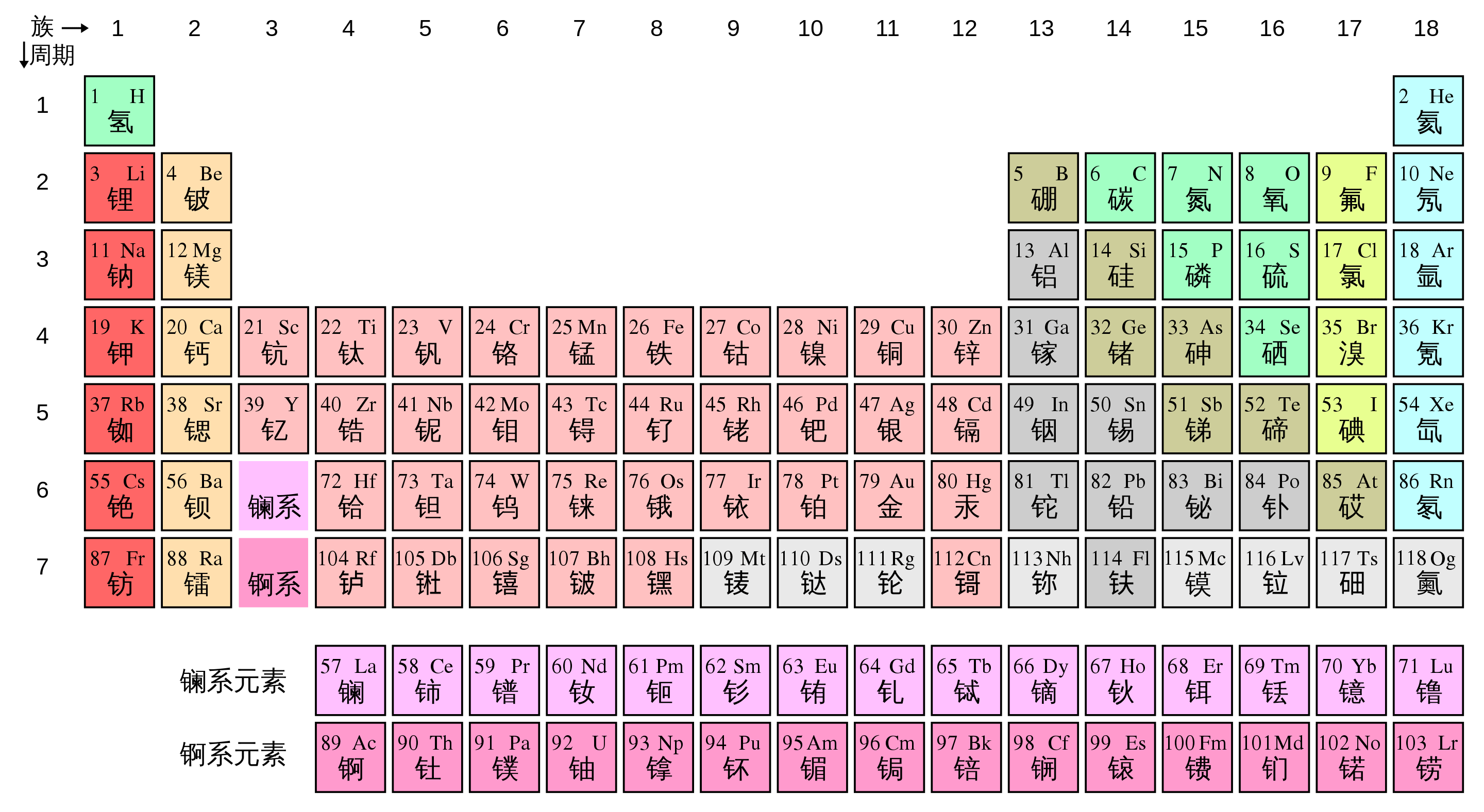Click the hydrogen cell '1 H 氢'
Viewport: 1484px width, 812px height.
(x=119, y=111)
